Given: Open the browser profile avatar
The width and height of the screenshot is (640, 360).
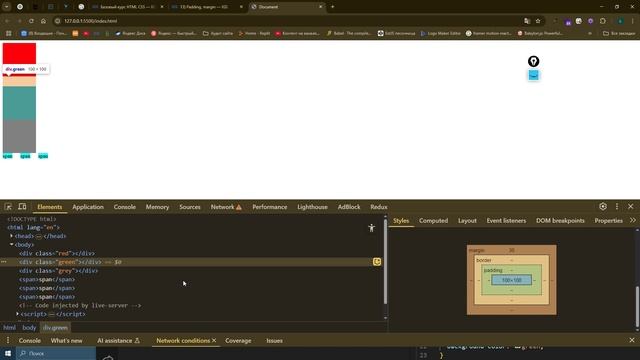Looking at the screenshot, I should (x=620, y=21).
